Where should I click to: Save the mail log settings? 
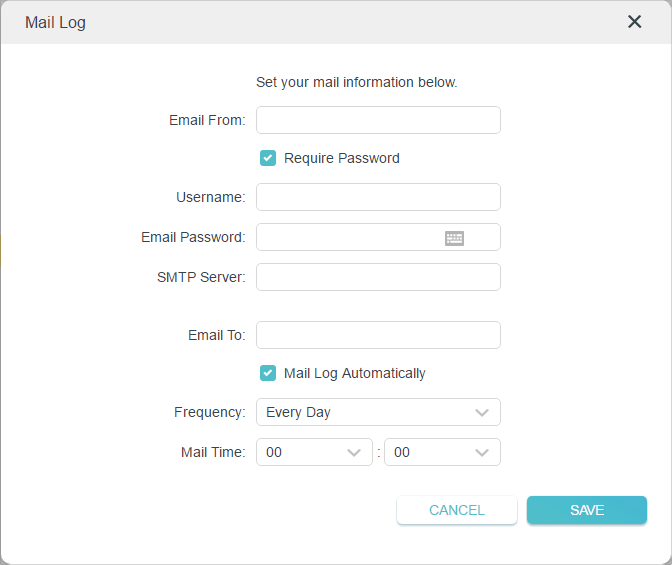[587, 510]
